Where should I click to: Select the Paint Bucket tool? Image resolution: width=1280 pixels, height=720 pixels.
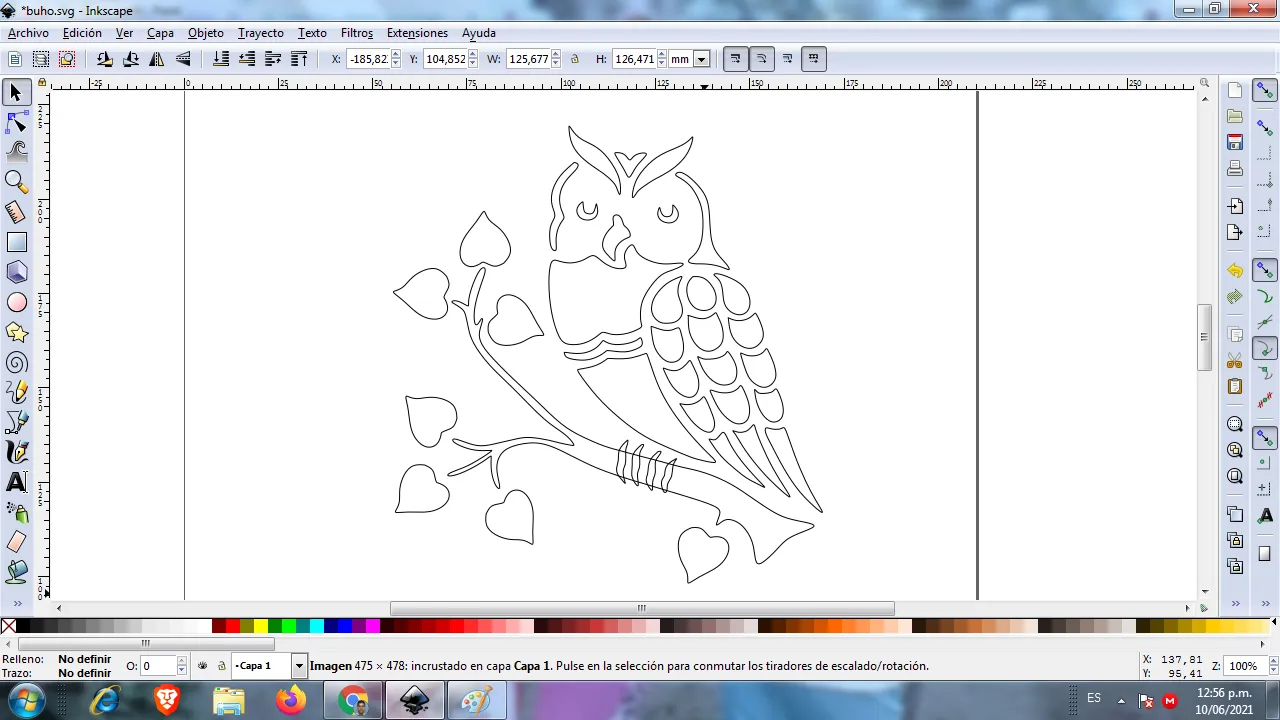tap(16, 572)
